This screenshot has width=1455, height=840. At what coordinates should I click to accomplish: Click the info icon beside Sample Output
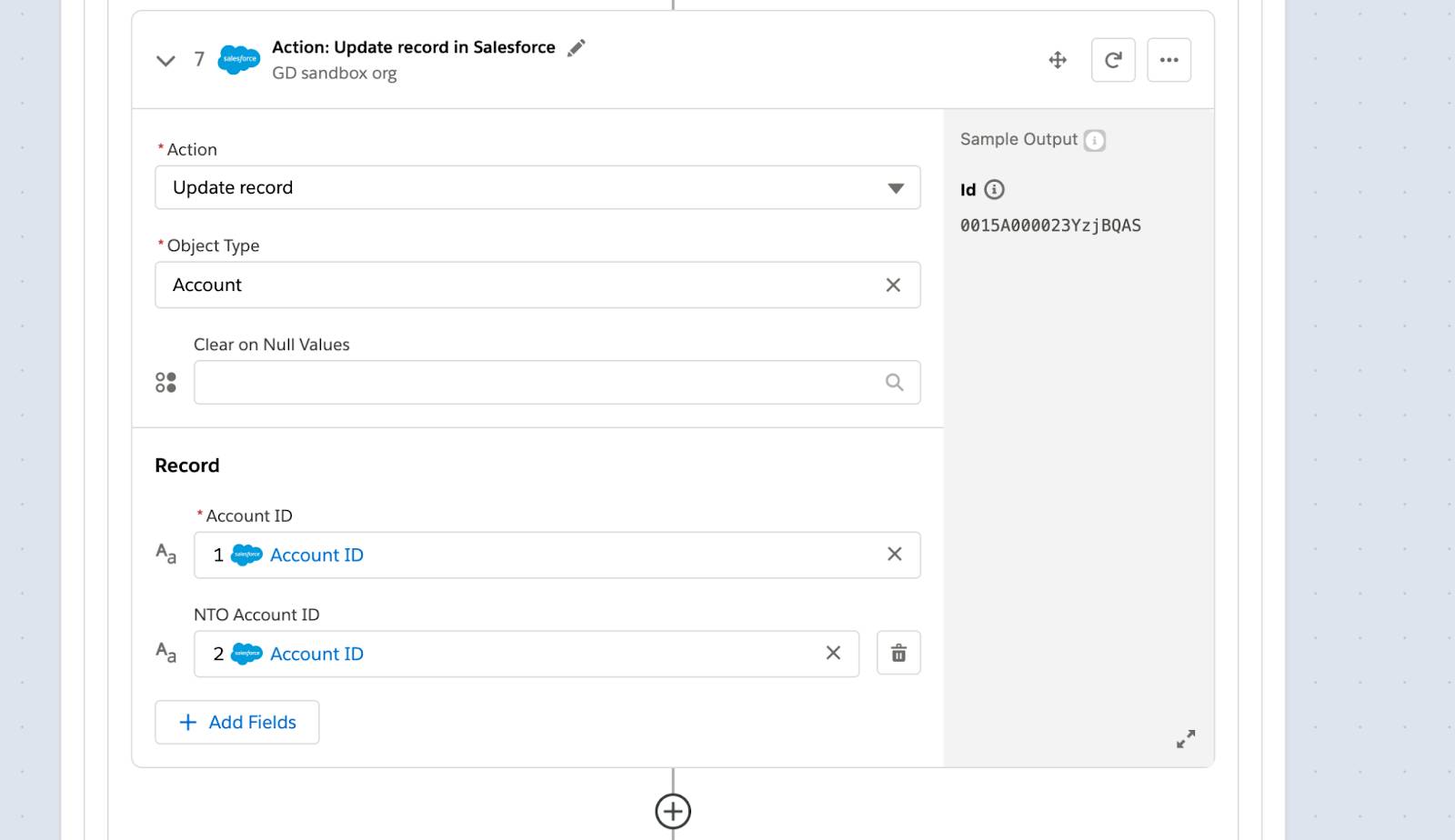coord(1095,140)
